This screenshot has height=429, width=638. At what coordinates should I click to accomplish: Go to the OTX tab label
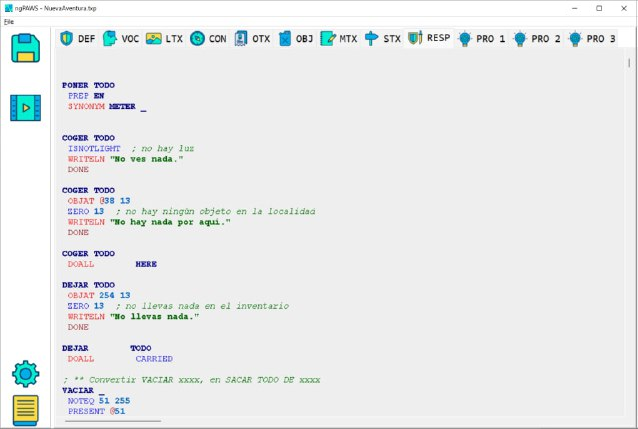pos(261,39)
